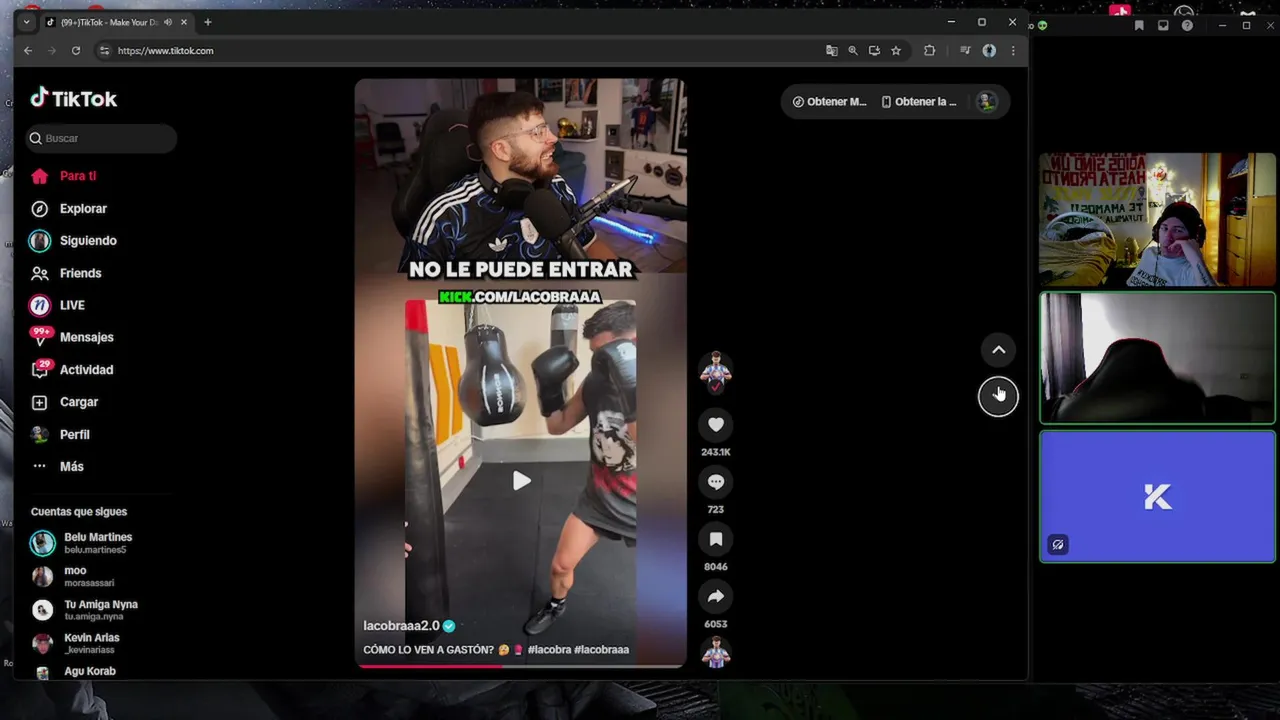This screenshot has width=1280, height=720.
Task: Open the Siguiendo feed
Action: 88,241
